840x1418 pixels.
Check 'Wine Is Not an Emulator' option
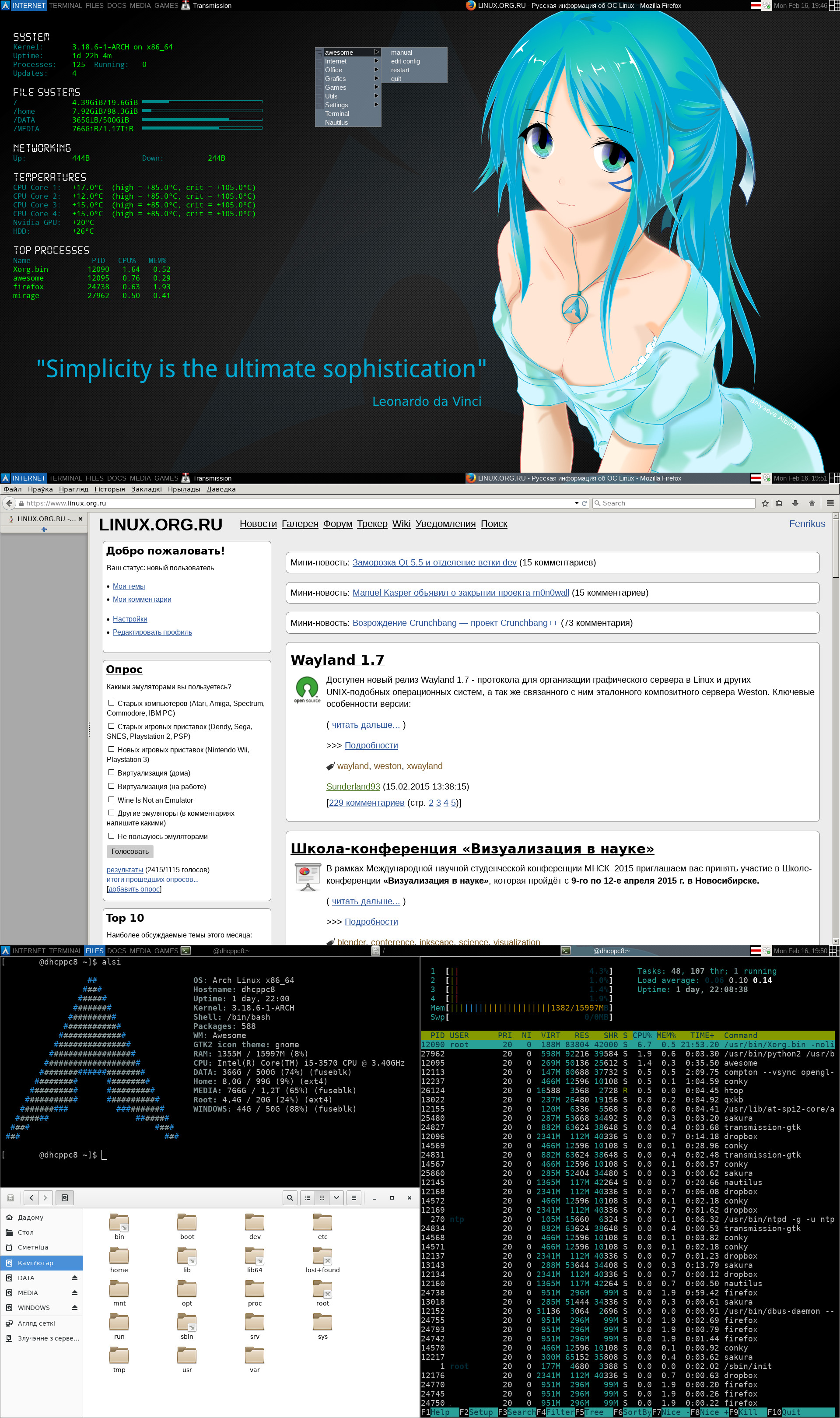tap(112, 799)
